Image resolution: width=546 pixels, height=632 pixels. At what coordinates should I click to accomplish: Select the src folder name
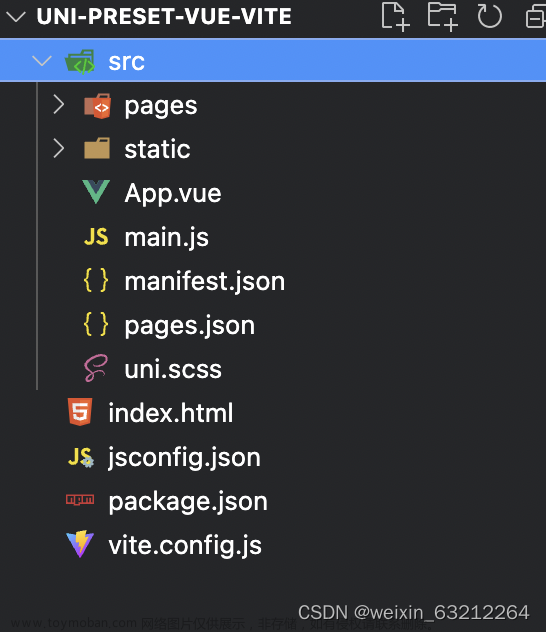(127, 62)
